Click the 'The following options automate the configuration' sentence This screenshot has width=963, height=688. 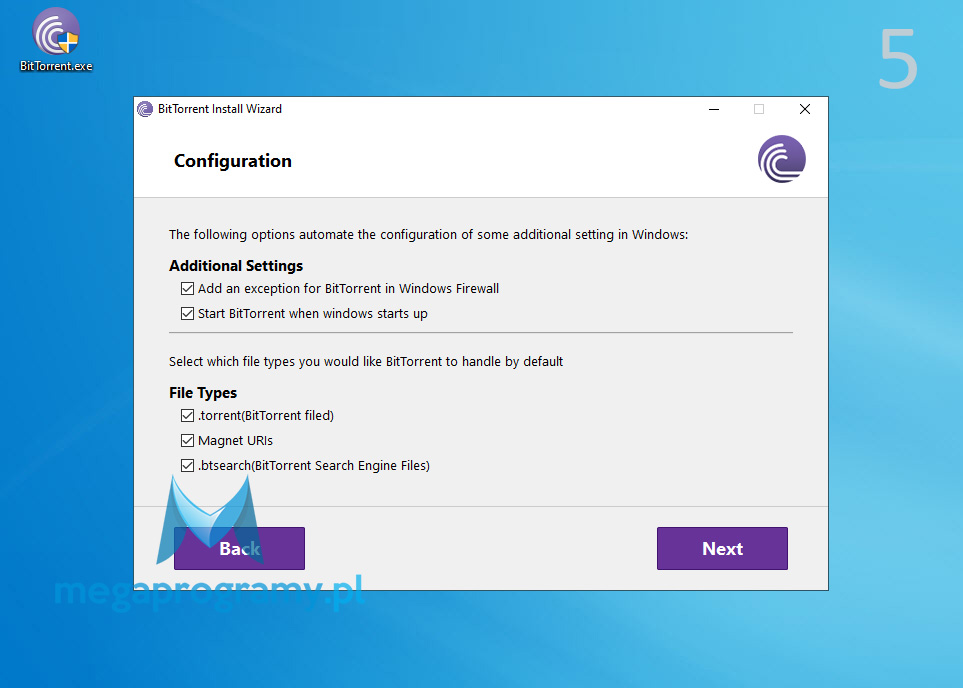[x=429, y=235]
